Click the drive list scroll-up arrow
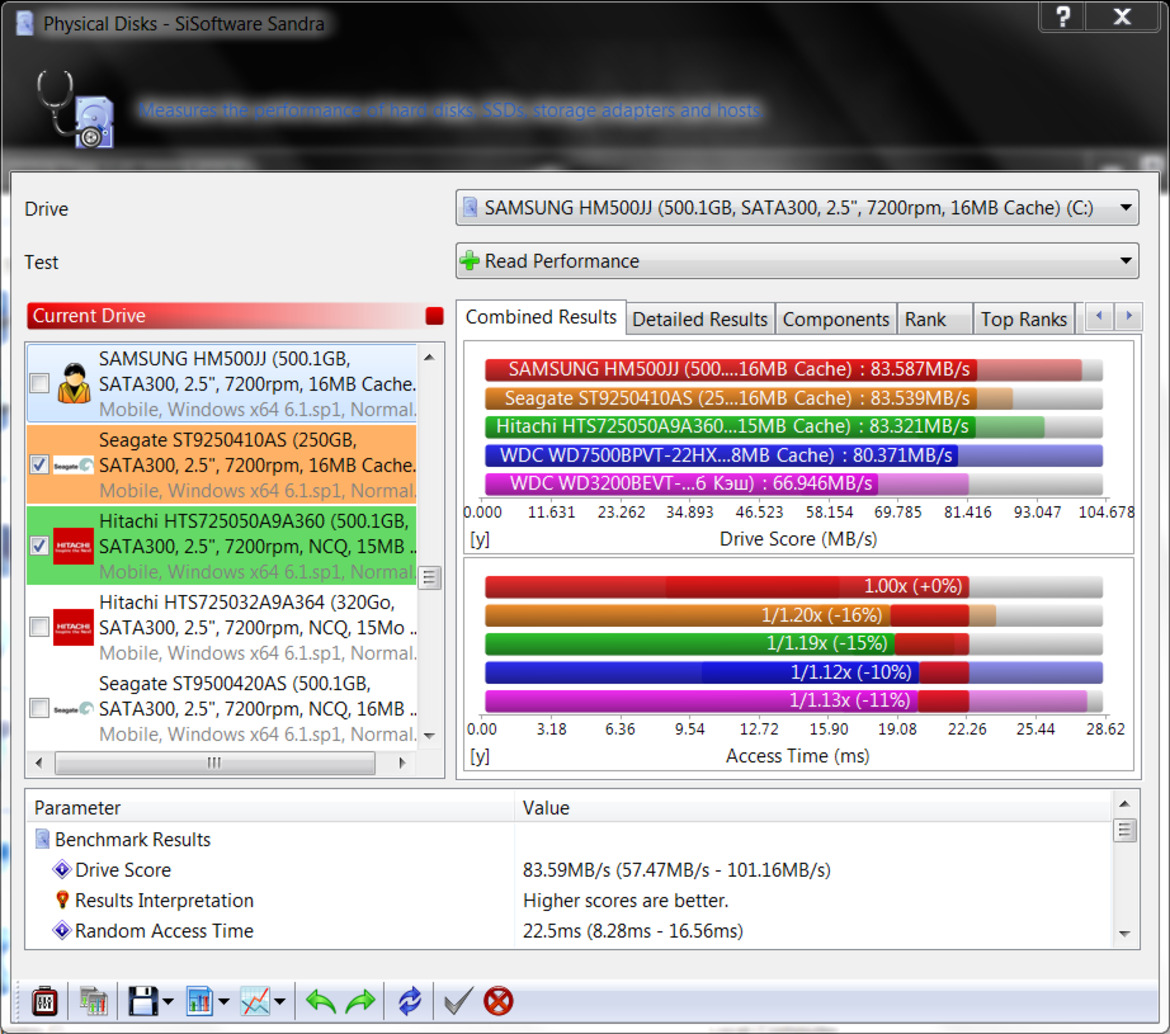 [429, 357]
